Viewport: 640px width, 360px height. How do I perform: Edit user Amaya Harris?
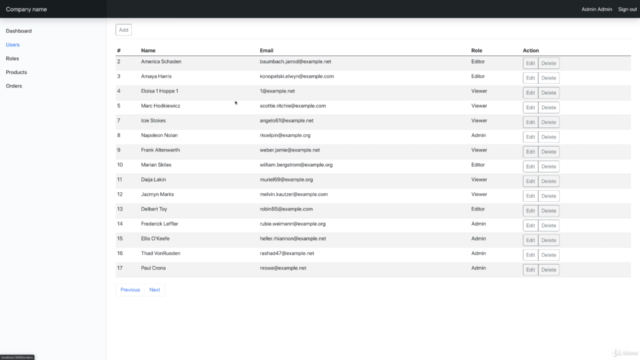tap(530, 78)
